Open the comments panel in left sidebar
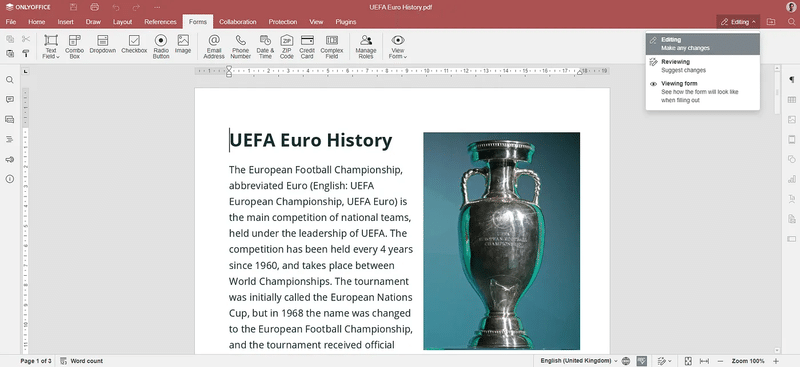 (10, 100)
